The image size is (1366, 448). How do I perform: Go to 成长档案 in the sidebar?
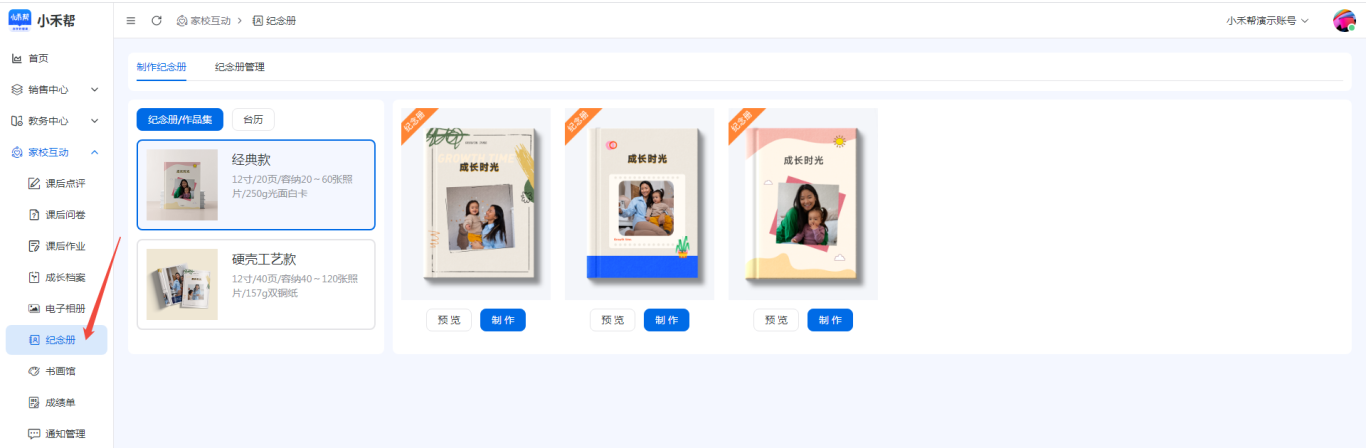[56, 277]
